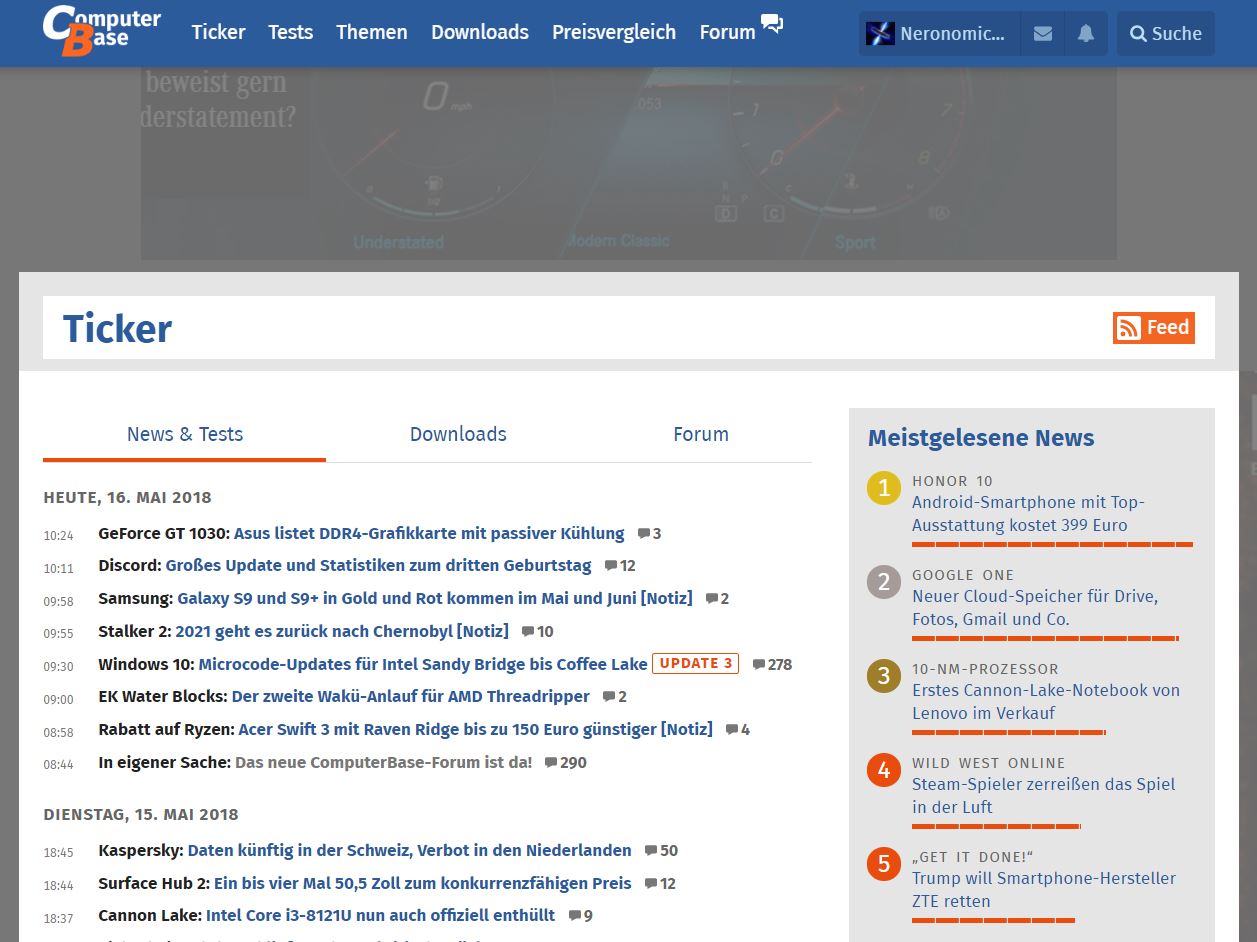
Task: Open Honor 10 Android-Smartphone most-read article
Action: [x=1028, y=514]
